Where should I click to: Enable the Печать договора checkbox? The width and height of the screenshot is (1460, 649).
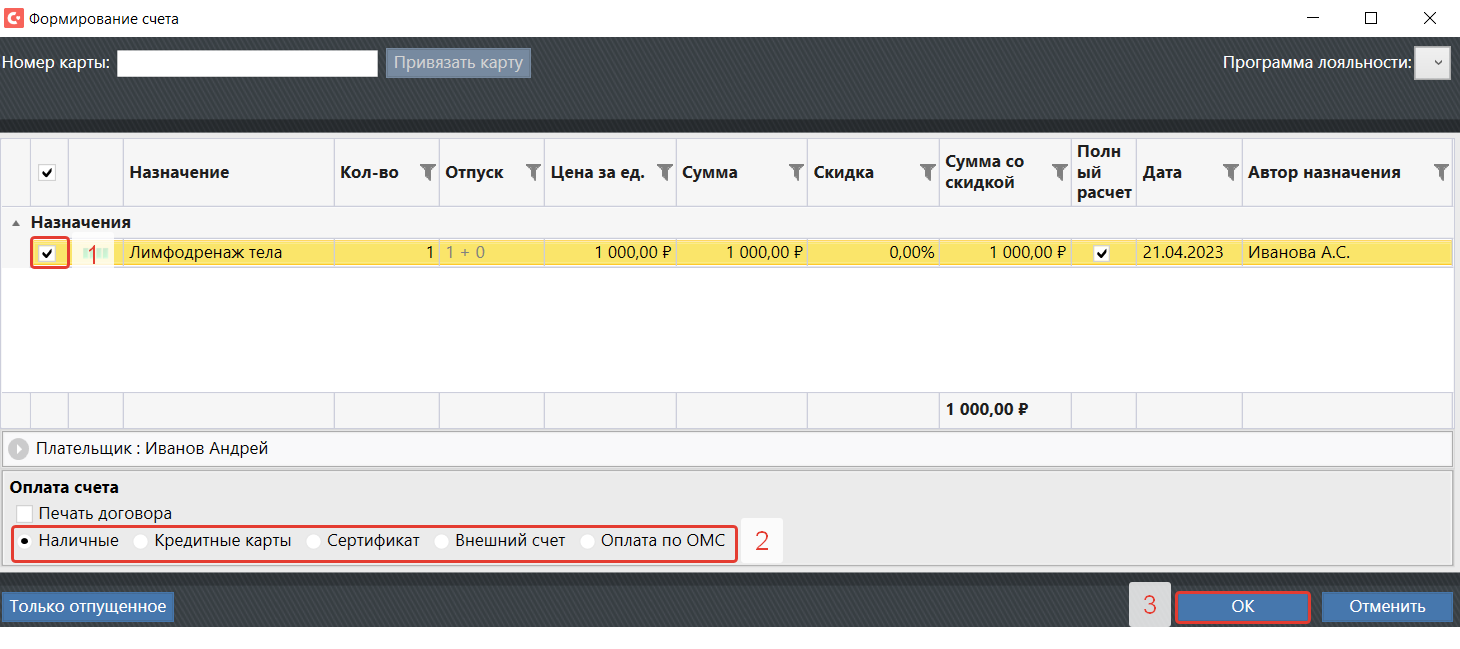click(24, 513)
